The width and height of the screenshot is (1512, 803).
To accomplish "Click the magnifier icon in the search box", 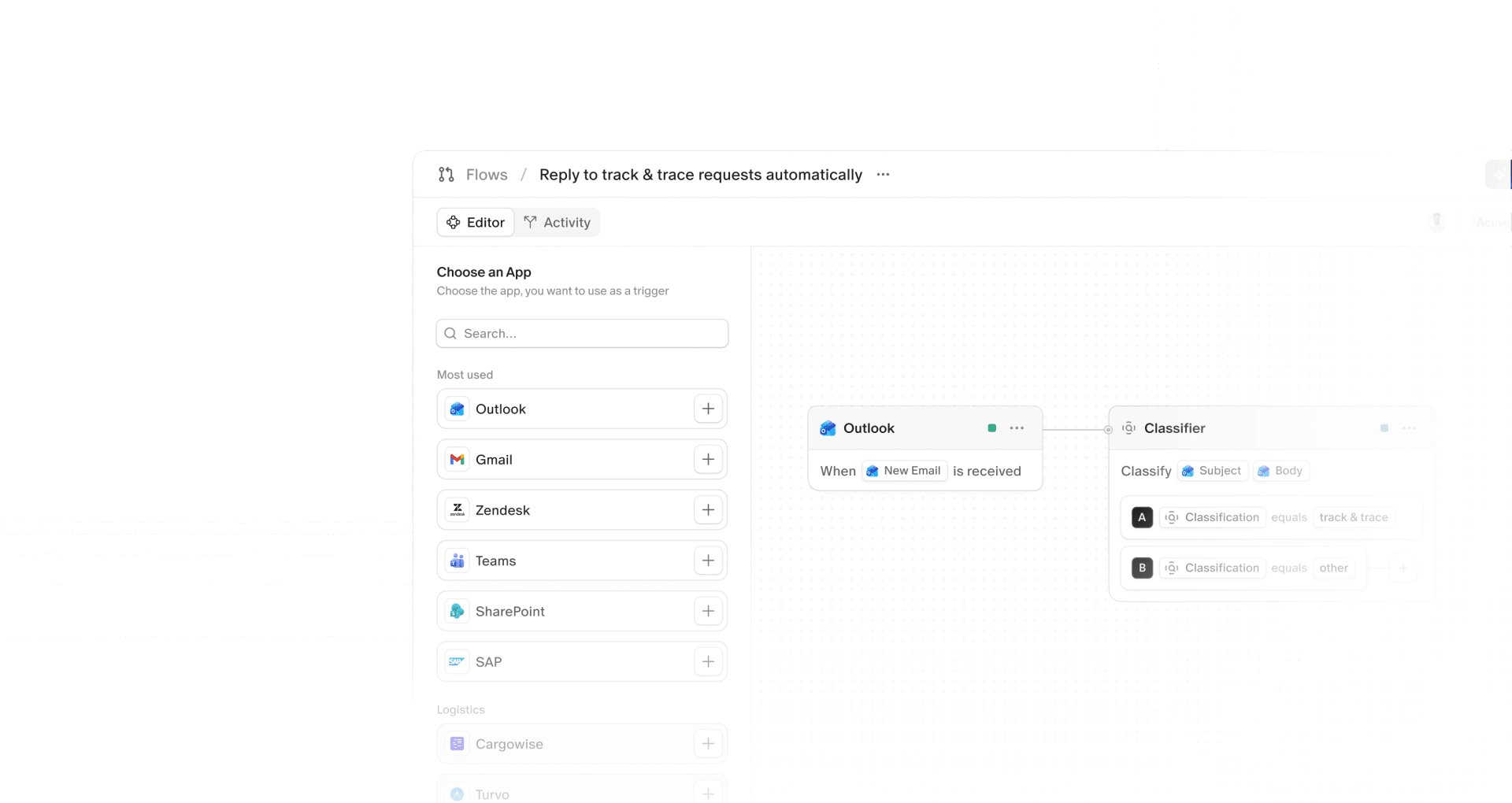I will [450, 334].
